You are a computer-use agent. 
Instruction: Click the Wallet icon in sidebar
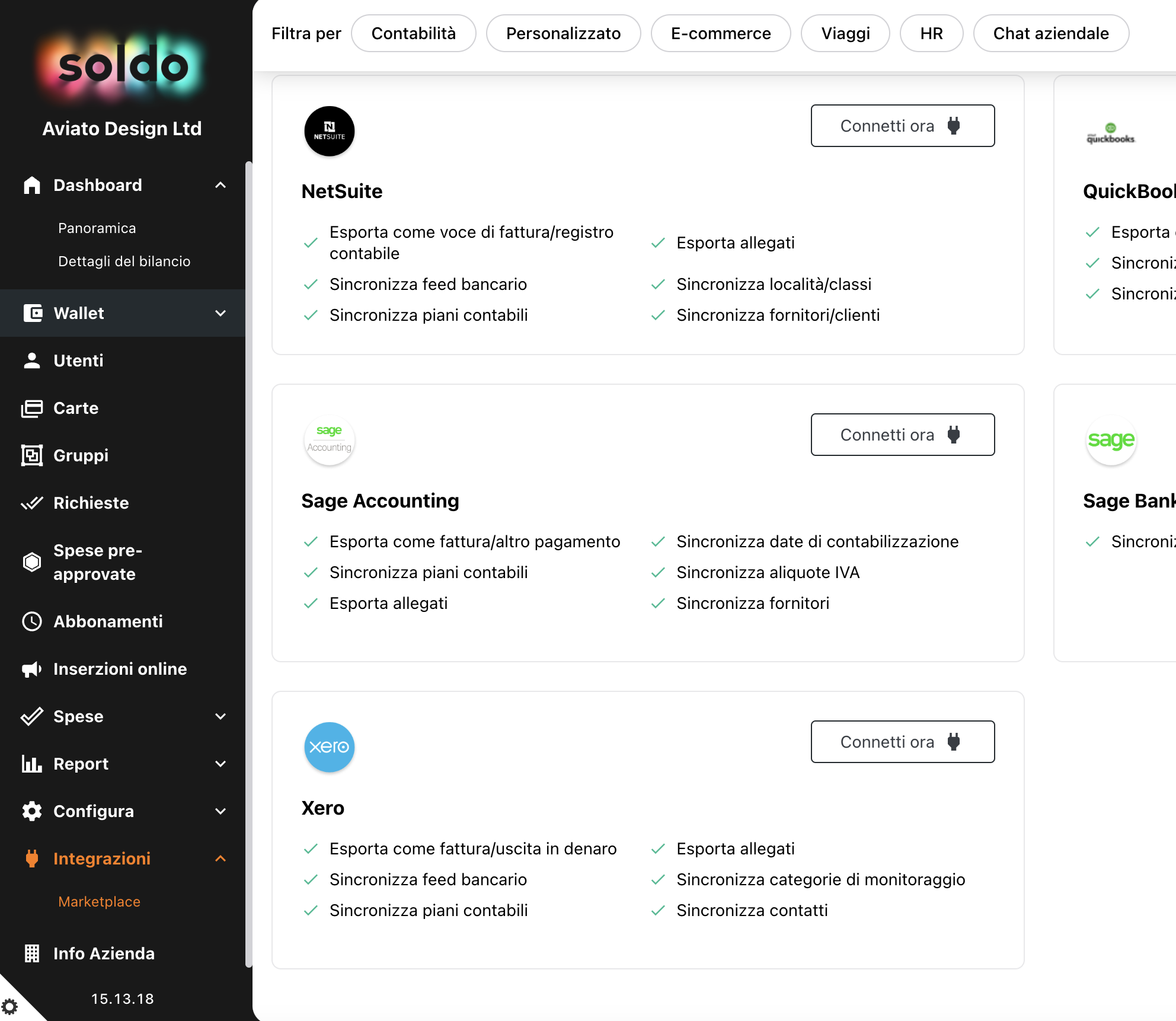tap(33, 313)
